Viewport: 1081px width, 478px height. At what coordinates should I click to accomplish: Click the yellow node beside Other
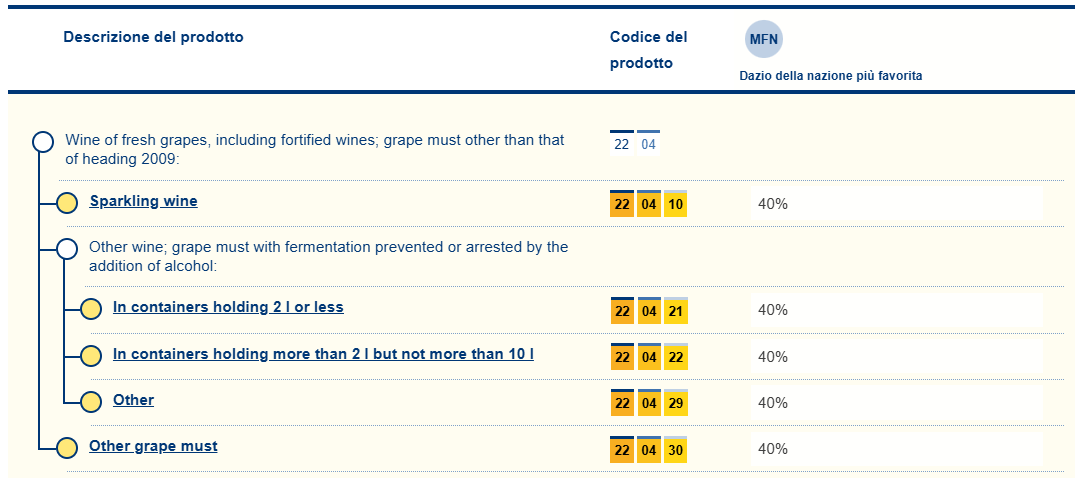click(x=91, y=402)
